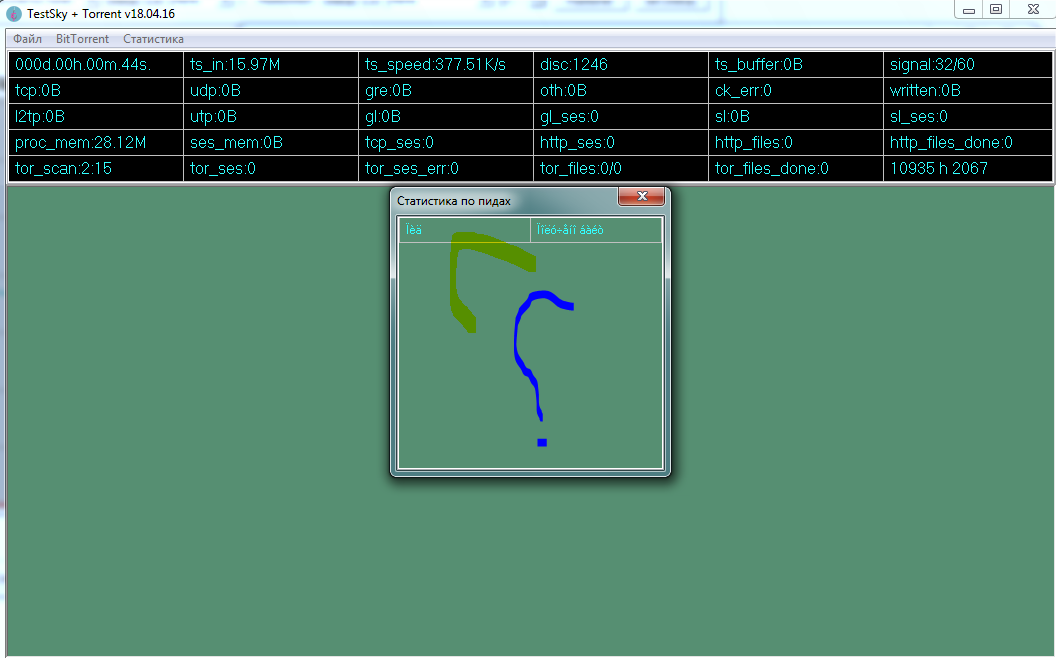Minimize the TestSky main window

(968, 9)
